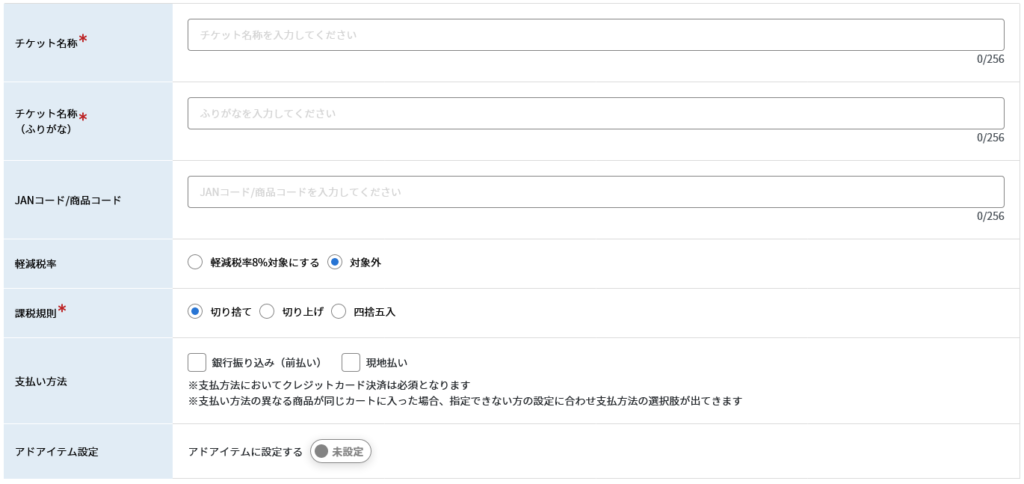Check 銀行振り込み（前払い） payment option
1024x484 pixels.
[197, 363]
